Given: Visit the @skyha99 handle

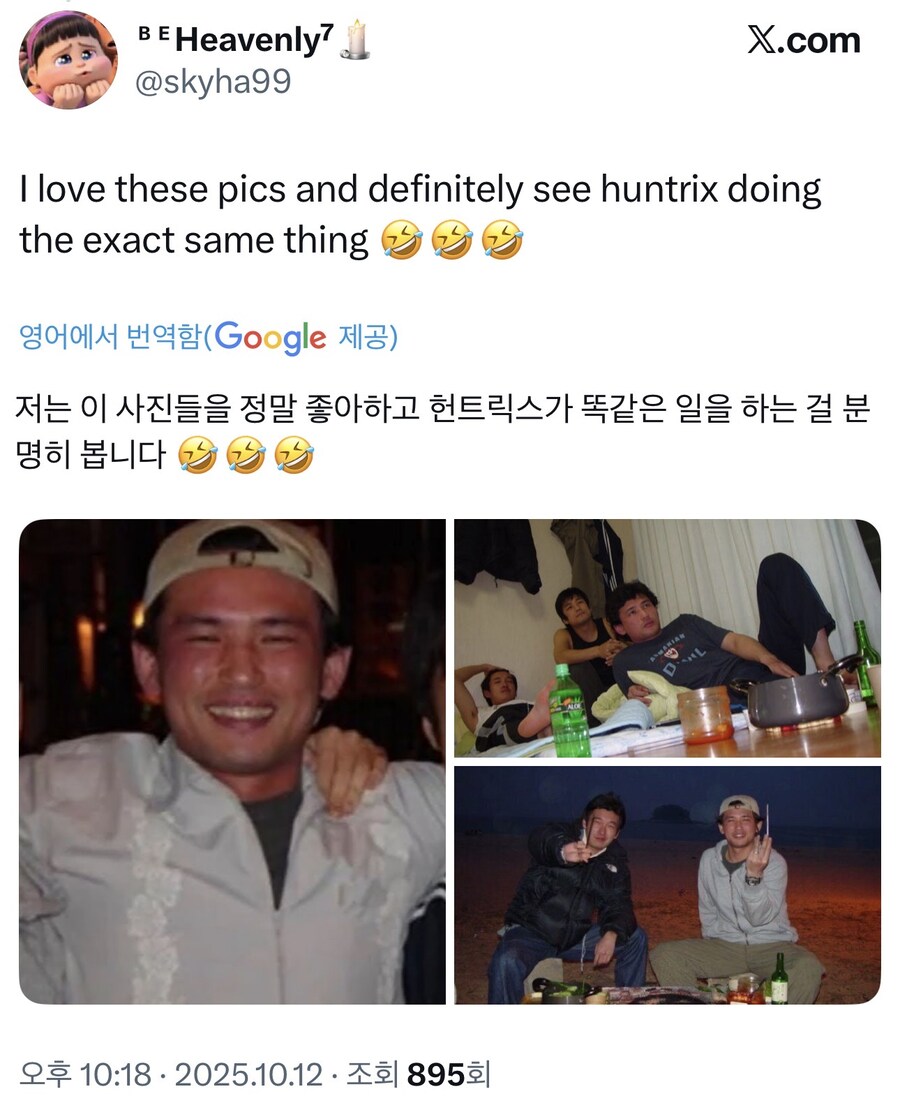Looking at the screenshot, I should click(213, 81).
